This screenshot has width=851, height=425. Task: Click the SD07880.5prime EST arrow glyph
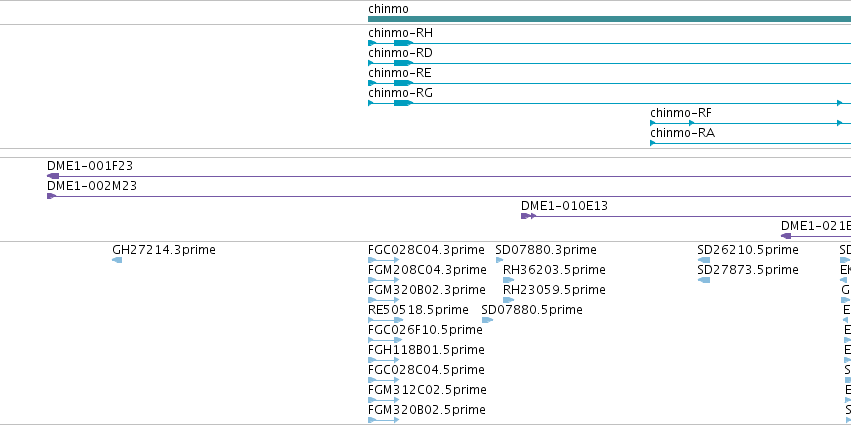487,320
